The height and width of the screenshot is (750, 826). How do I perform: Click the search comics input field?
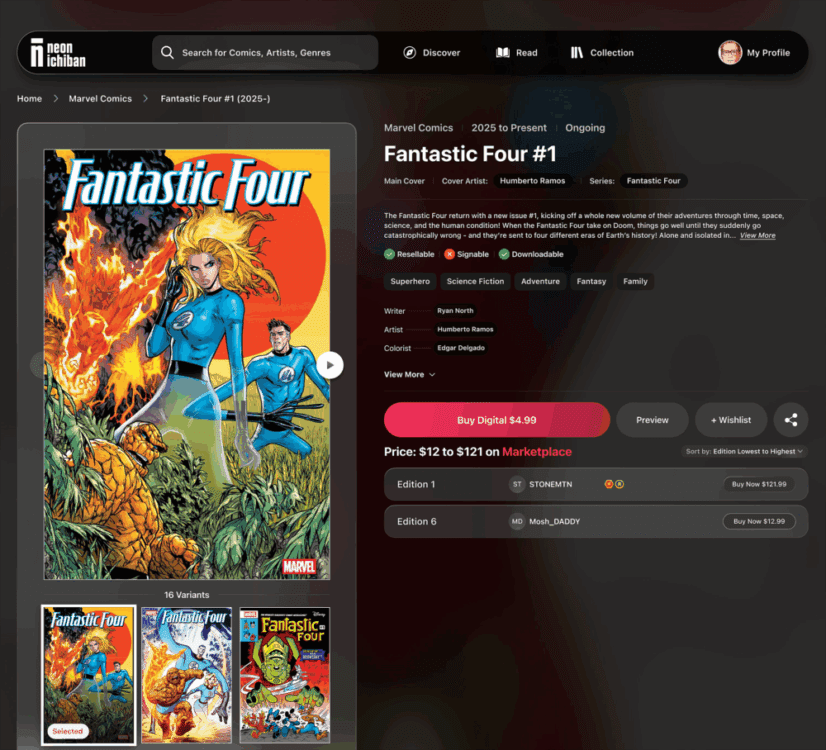tap(265, 53)
